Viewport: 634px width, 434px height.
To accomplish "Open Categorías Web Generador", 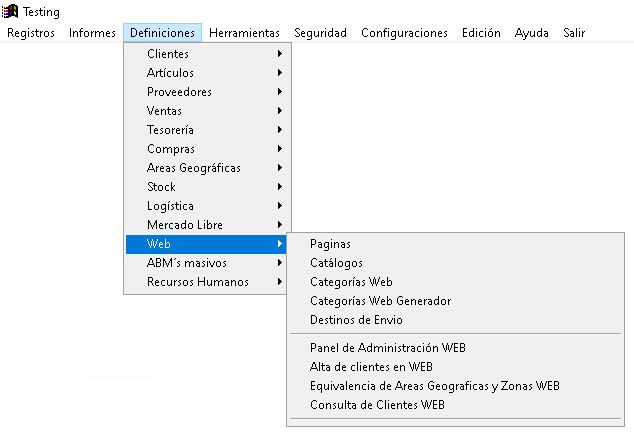I will 380,301.
